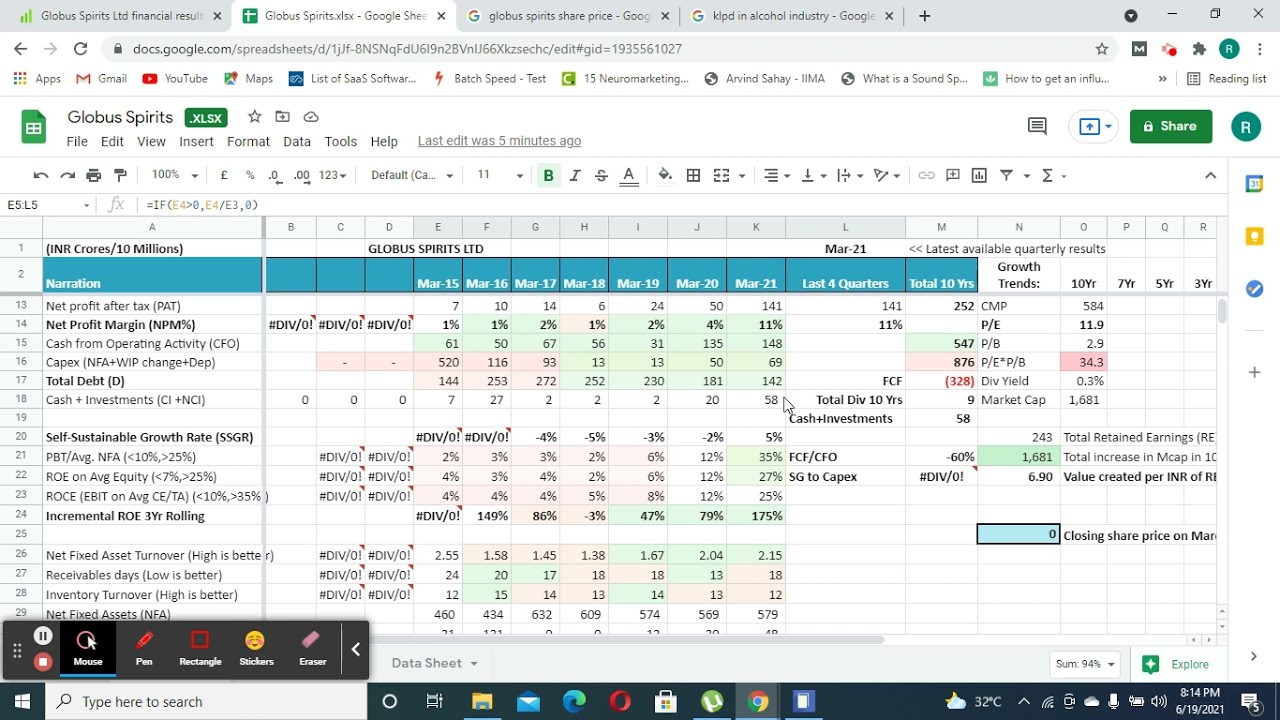The image size is (1280, 720).
Task: Open the Format menu
Action: tap(248, 142)
